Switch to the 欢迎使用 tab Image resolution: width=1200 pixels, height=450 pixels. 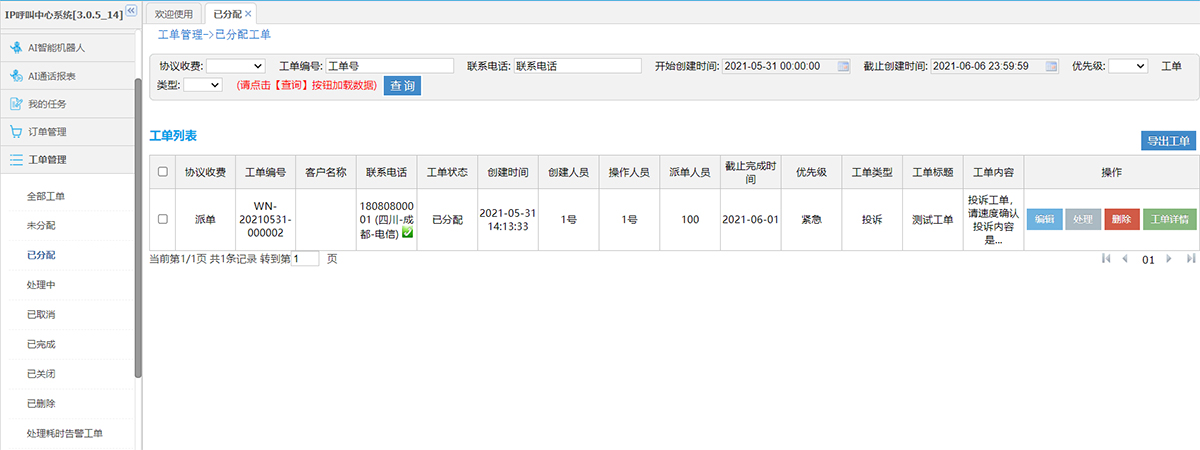tap(174, 13)
